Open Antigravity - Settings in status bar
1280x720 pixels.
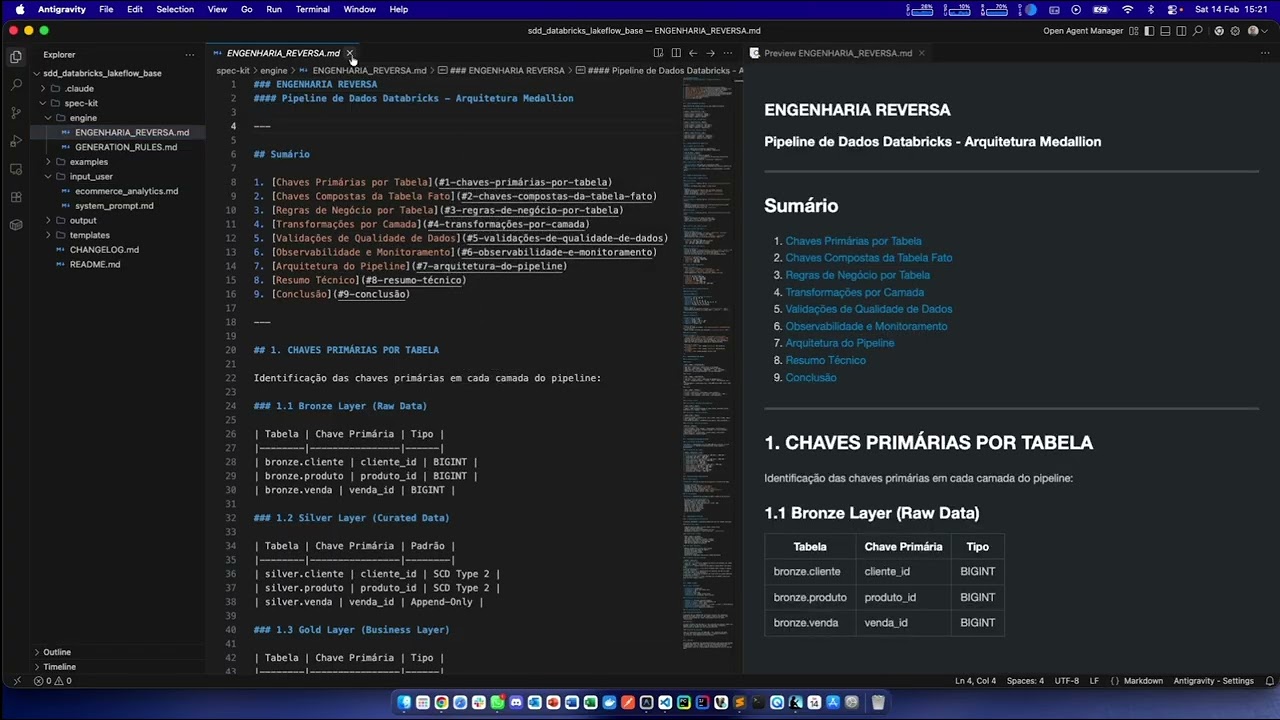tap(1213, 681)
